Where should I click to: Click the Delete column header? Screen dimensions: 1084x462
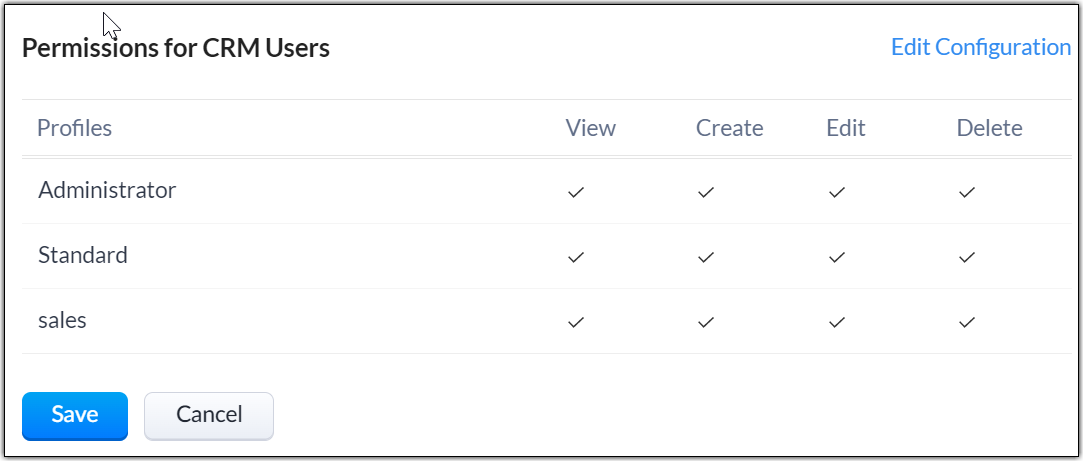pos(989,128)
